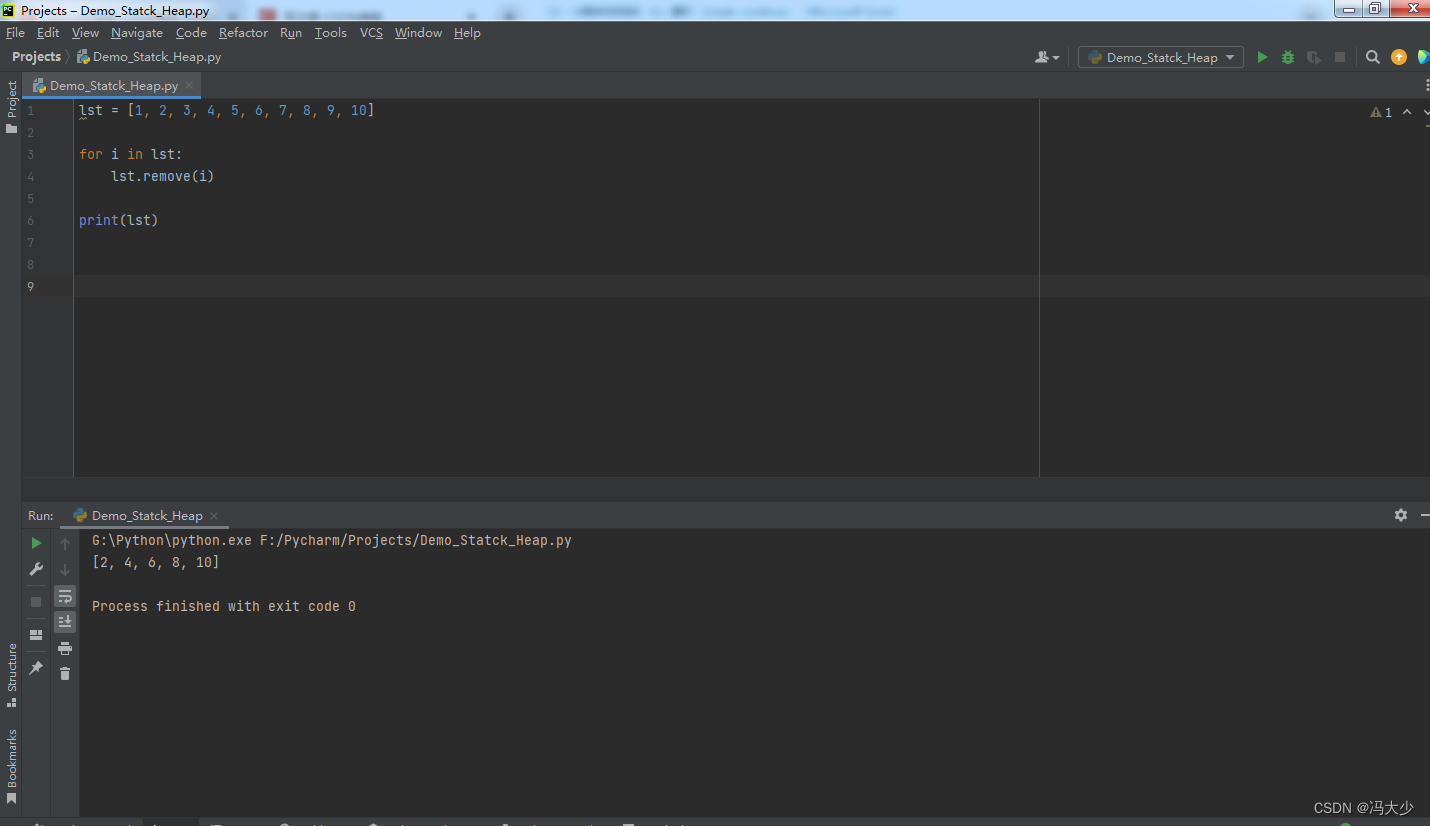Toggle Scroll to End in Run console
Screen dimensions: 1430x826
click(x=65, y=622)
